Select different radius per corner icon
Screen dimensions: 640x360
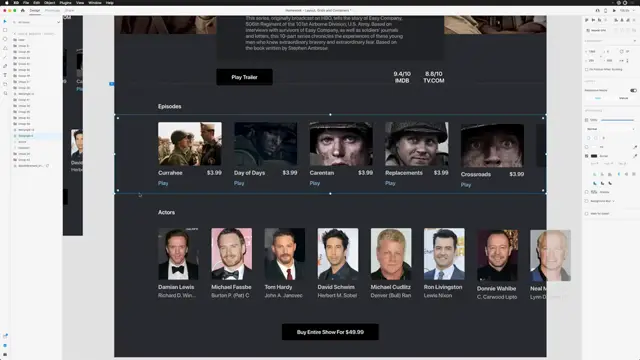(x=596, y=138)
